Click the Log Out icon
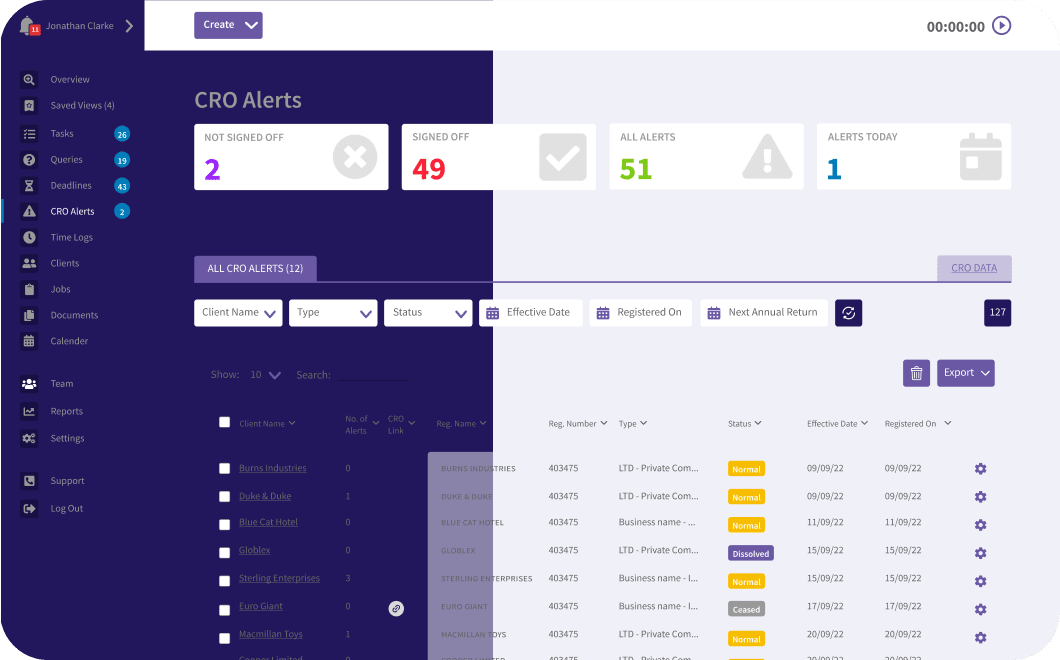This screenshot has width=1060, height=660. pos(29,509)
